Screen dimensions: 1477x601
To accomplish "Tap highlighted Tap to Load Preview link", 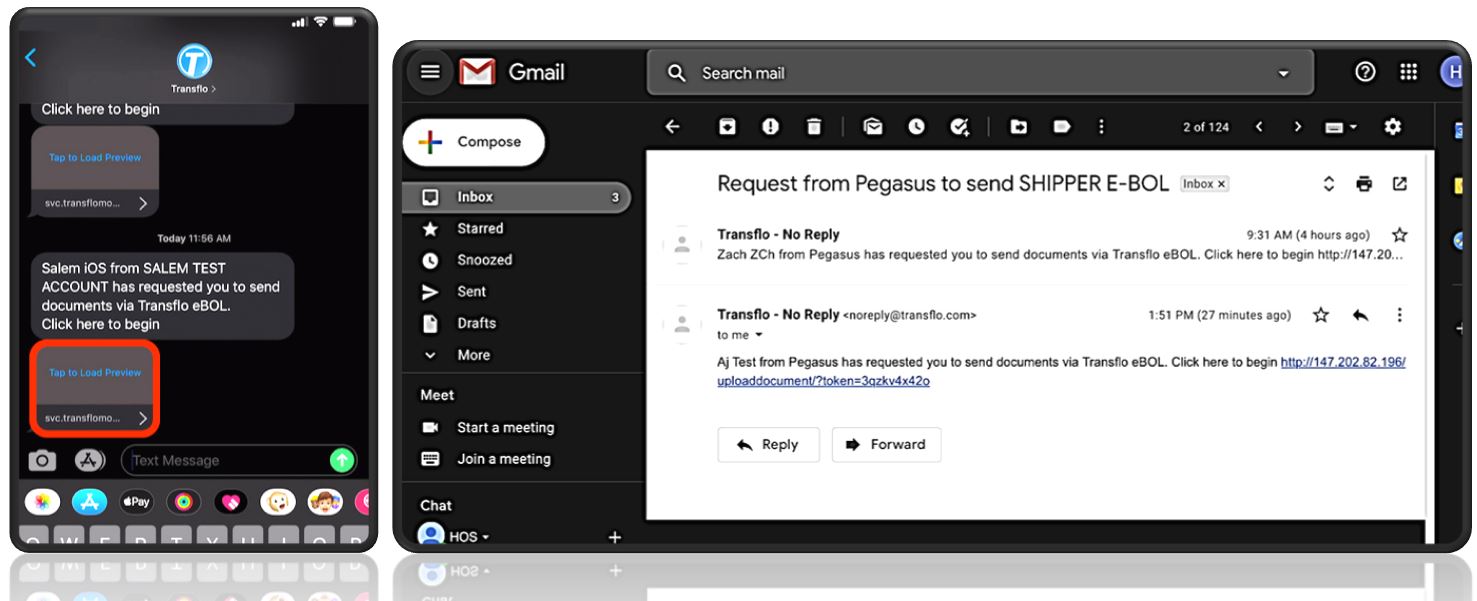I will pyautogui.click(x=95, y=388).
